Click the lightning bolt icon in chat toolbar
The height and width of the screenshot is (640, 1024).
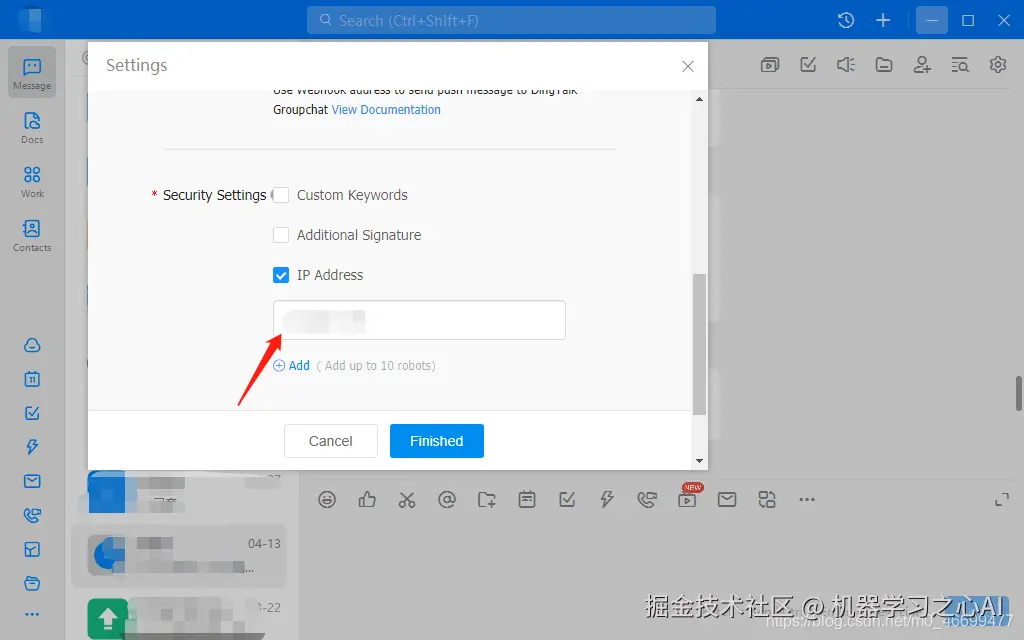[607, 500]
